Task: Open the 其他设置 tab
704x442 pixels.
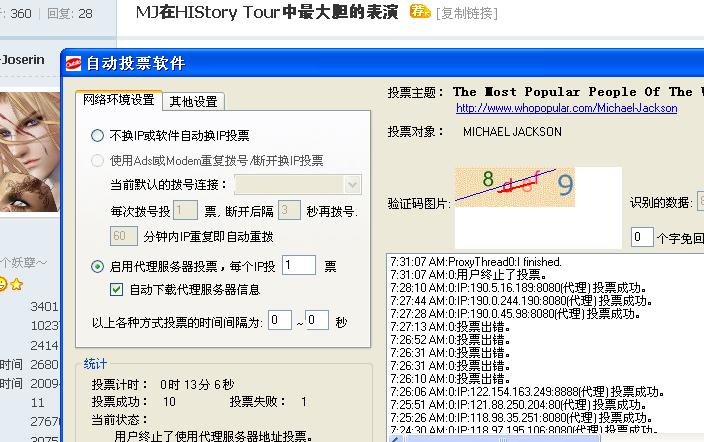Action: tap(194, 101)
